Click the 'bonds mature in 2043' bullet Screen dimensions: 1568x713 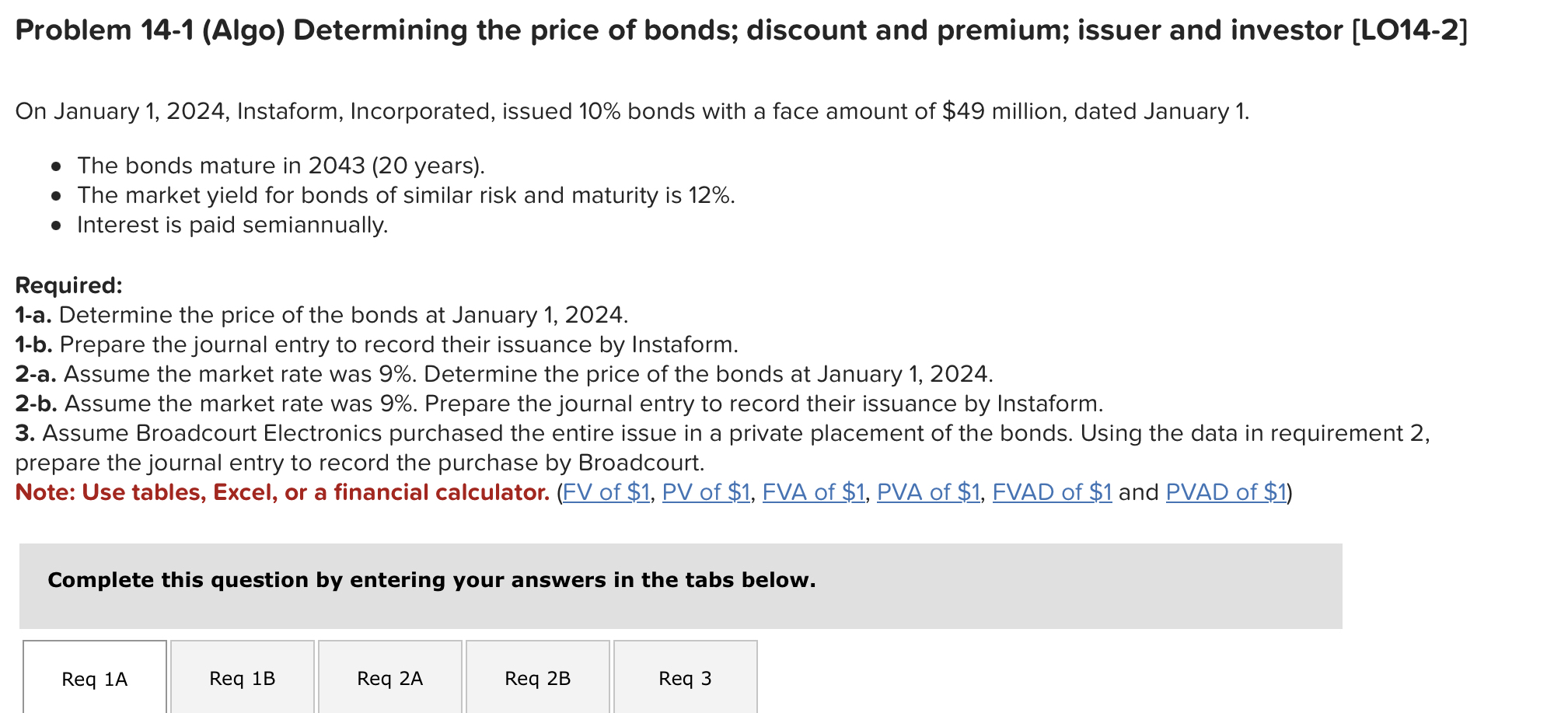(281, 166)
